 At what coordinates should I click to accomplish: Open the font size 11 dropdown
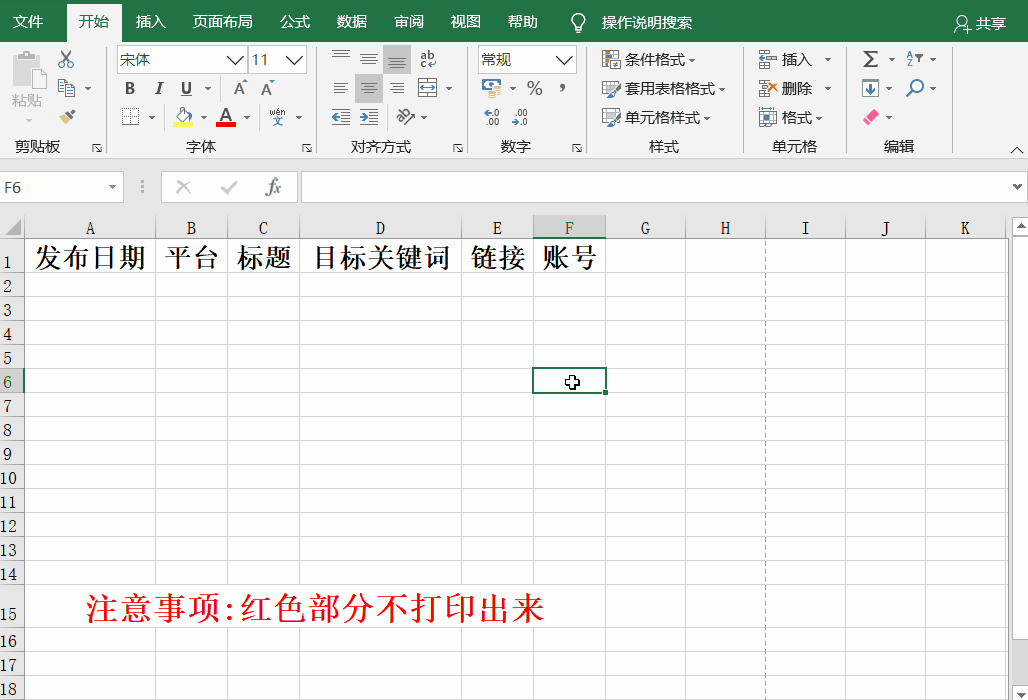(x=294, y=60)
